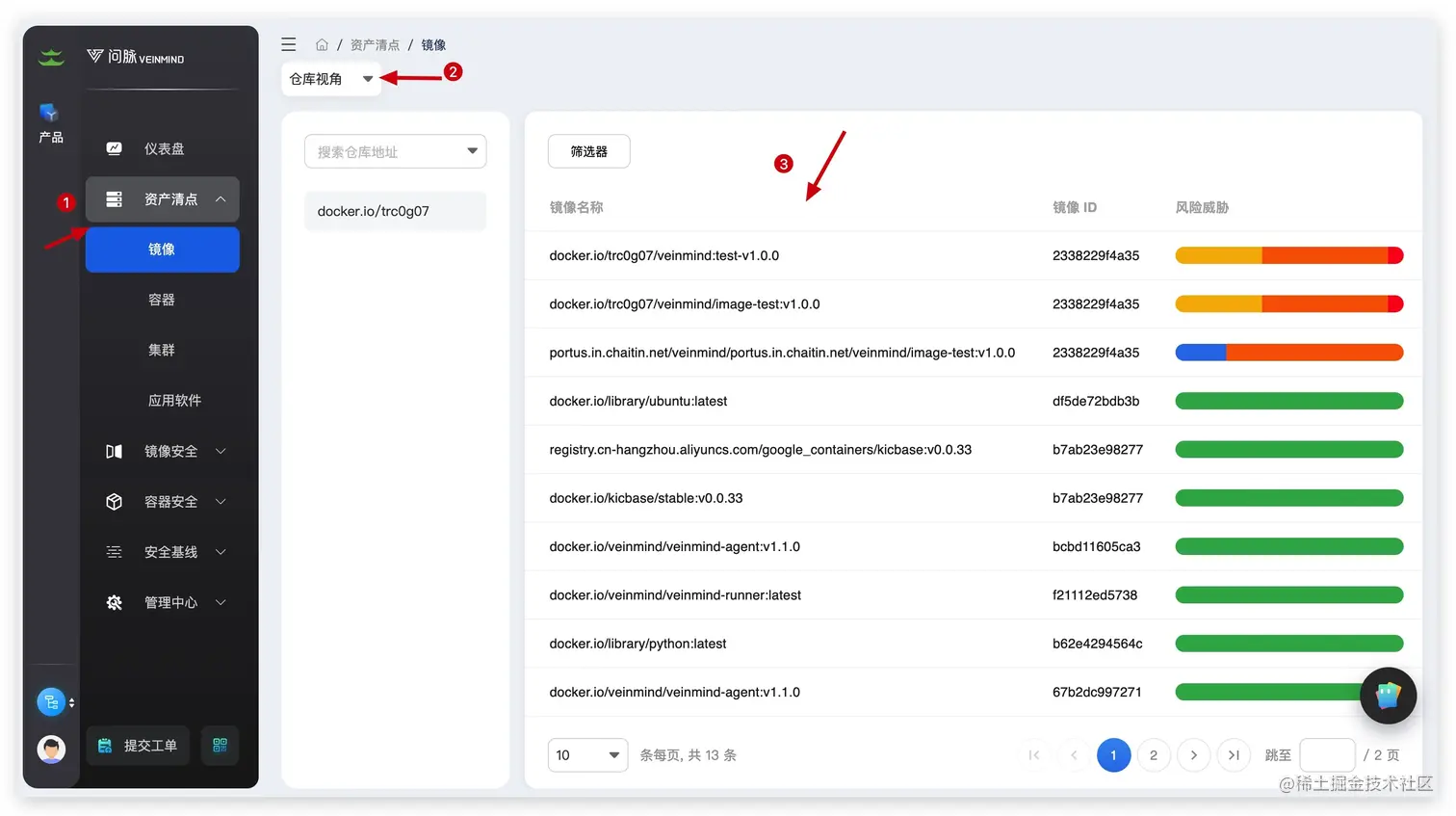Select the 应用软件 menu item

[174, 400]
